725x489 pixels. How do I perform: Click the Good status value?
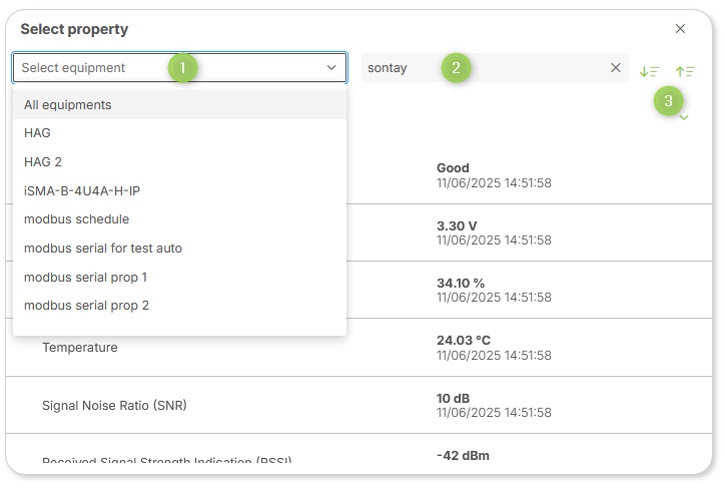[453, 168]
